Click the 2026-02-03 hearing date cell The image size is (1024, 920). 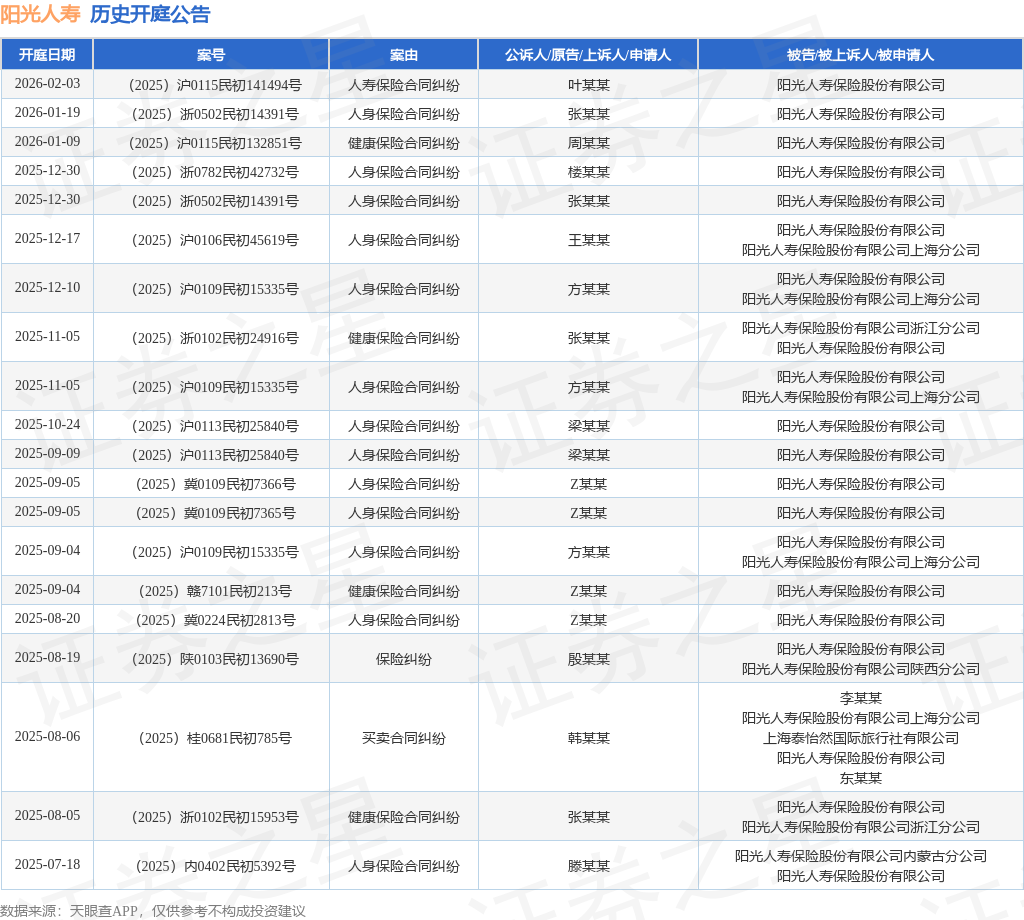(x=47, y=84)
